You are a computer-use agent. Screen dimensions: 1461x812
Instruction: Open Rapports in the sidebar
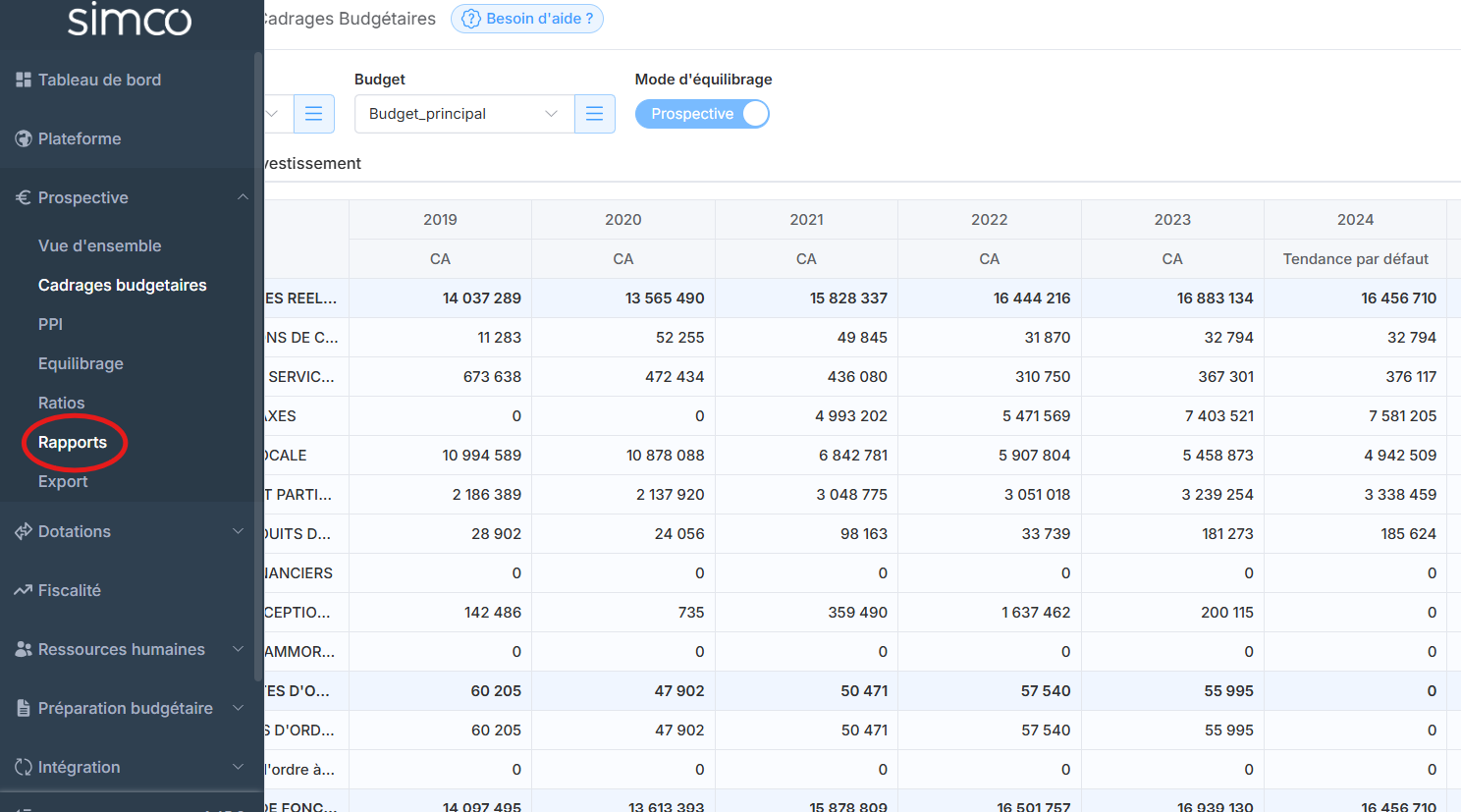(73, 442)
